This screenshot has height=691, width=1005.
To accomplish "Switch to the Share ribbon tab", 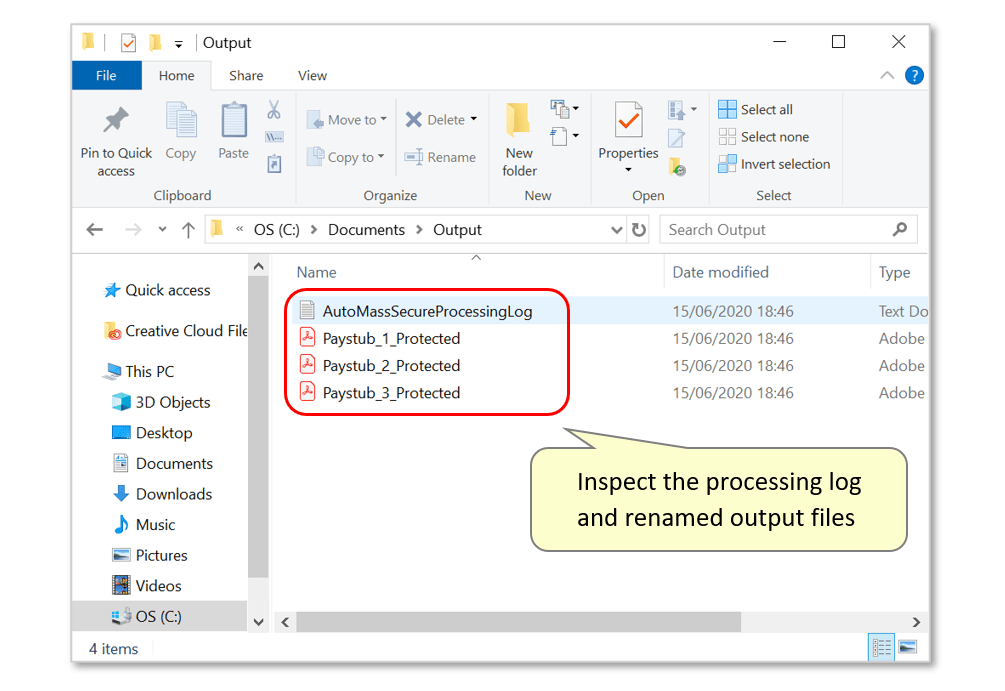I will click(x=245, y=75).
